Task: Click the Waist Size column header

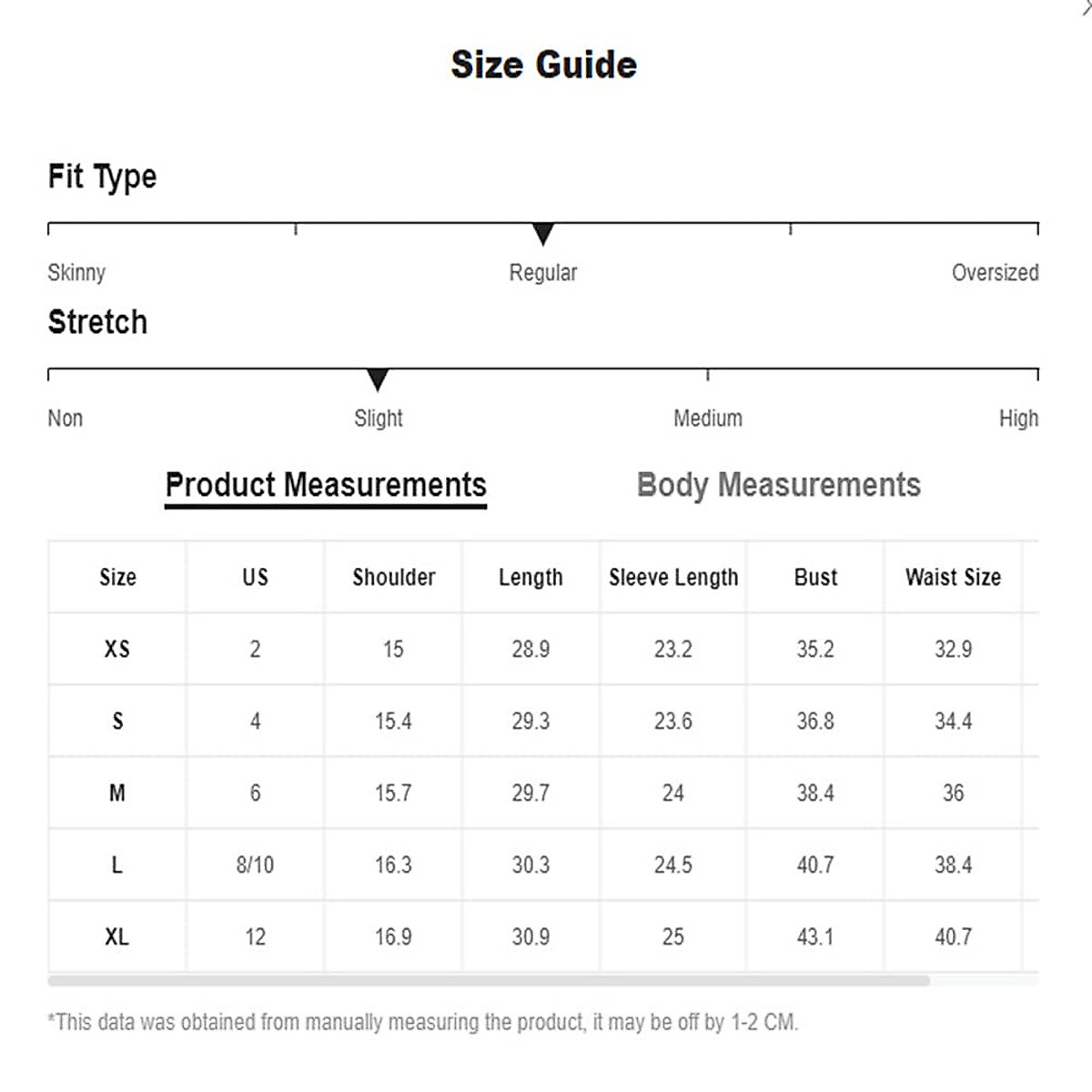Action: [953, 577]
